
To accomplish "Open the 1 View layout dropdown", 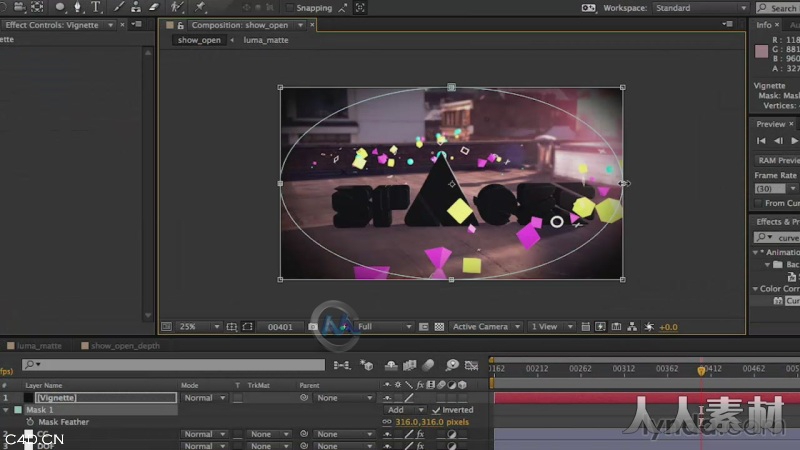I will 551,327.
